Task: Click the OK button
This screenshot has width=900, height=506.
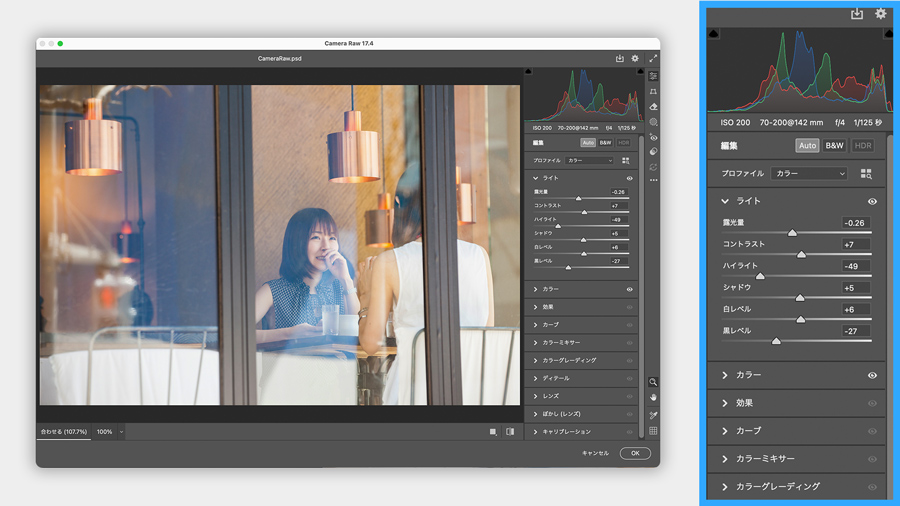Action: click(635, 453)
